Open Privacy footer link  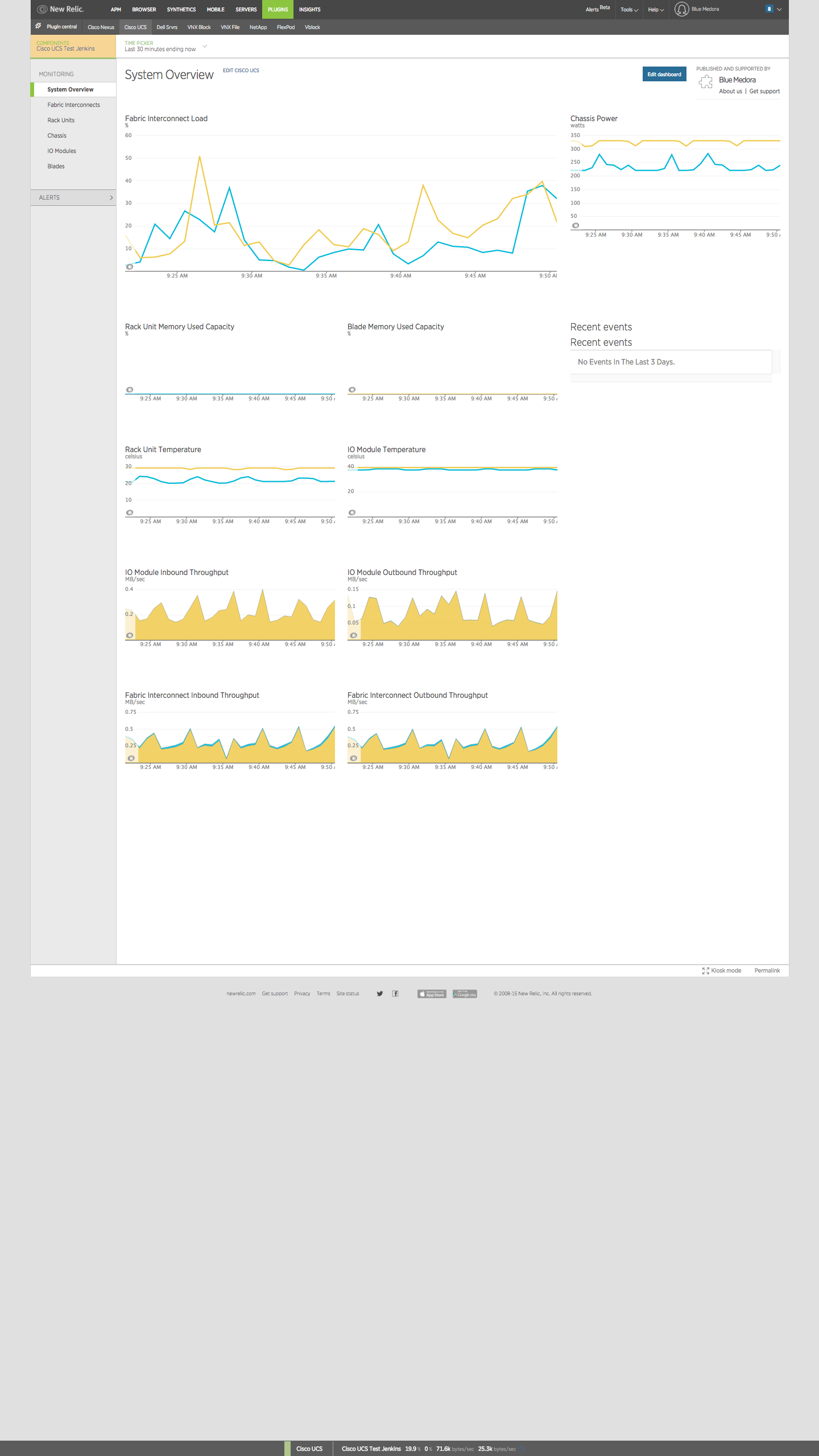302,994
